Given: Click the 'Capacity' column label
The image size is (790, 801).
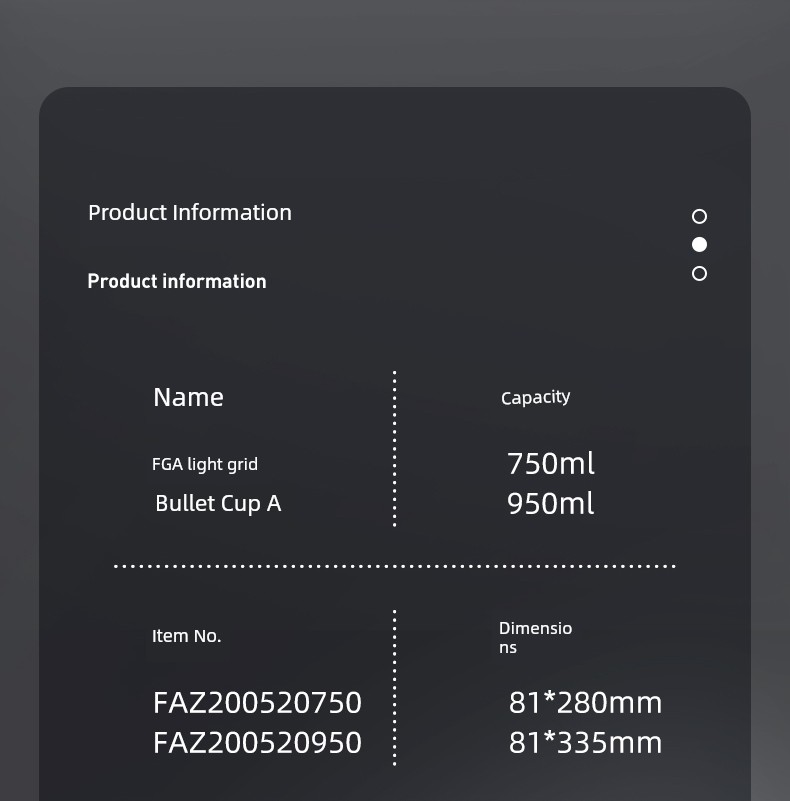Looking at the screenshot, I should 536,397.
